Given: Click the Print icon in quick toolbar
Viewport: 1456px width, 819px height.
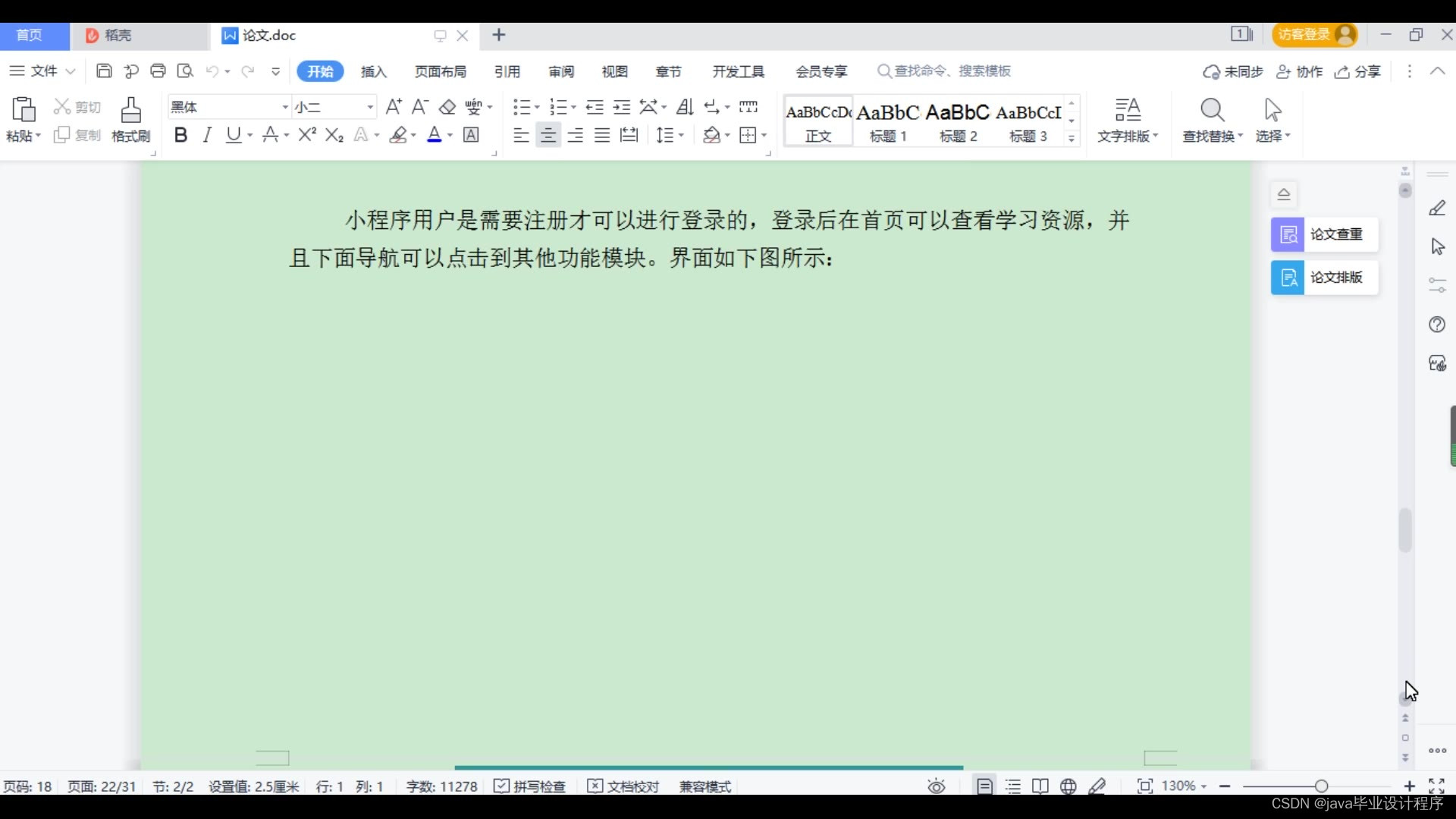Looking at the screenshot, I should pos(158,71).
